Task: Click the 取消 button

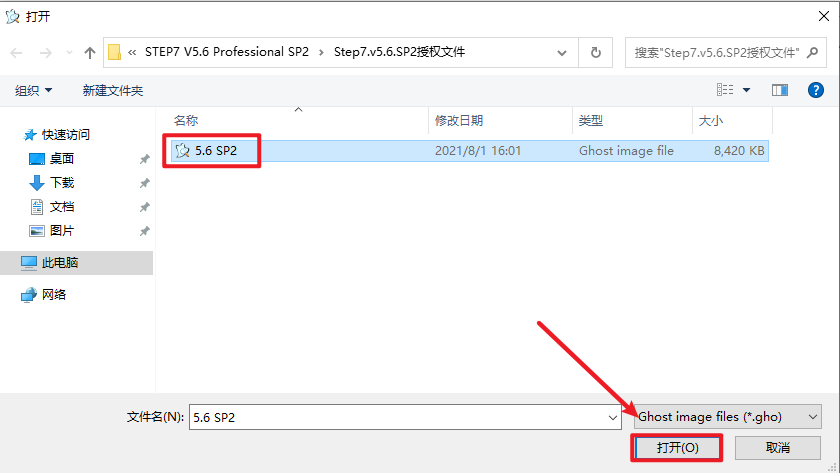Action: 777,448
